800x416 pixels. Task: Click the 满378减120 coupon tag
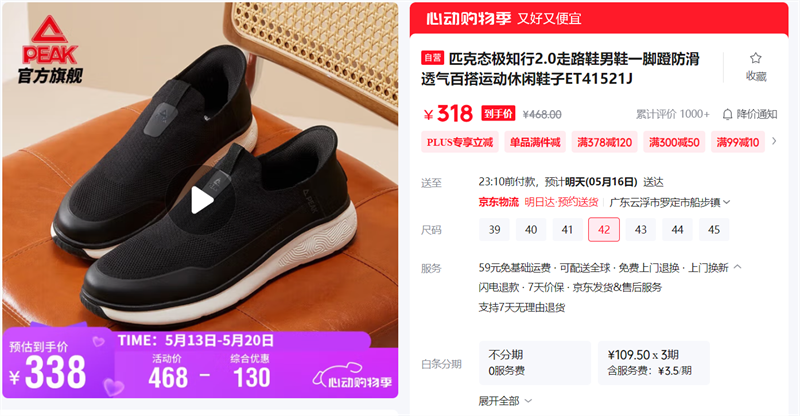(604, 142)
